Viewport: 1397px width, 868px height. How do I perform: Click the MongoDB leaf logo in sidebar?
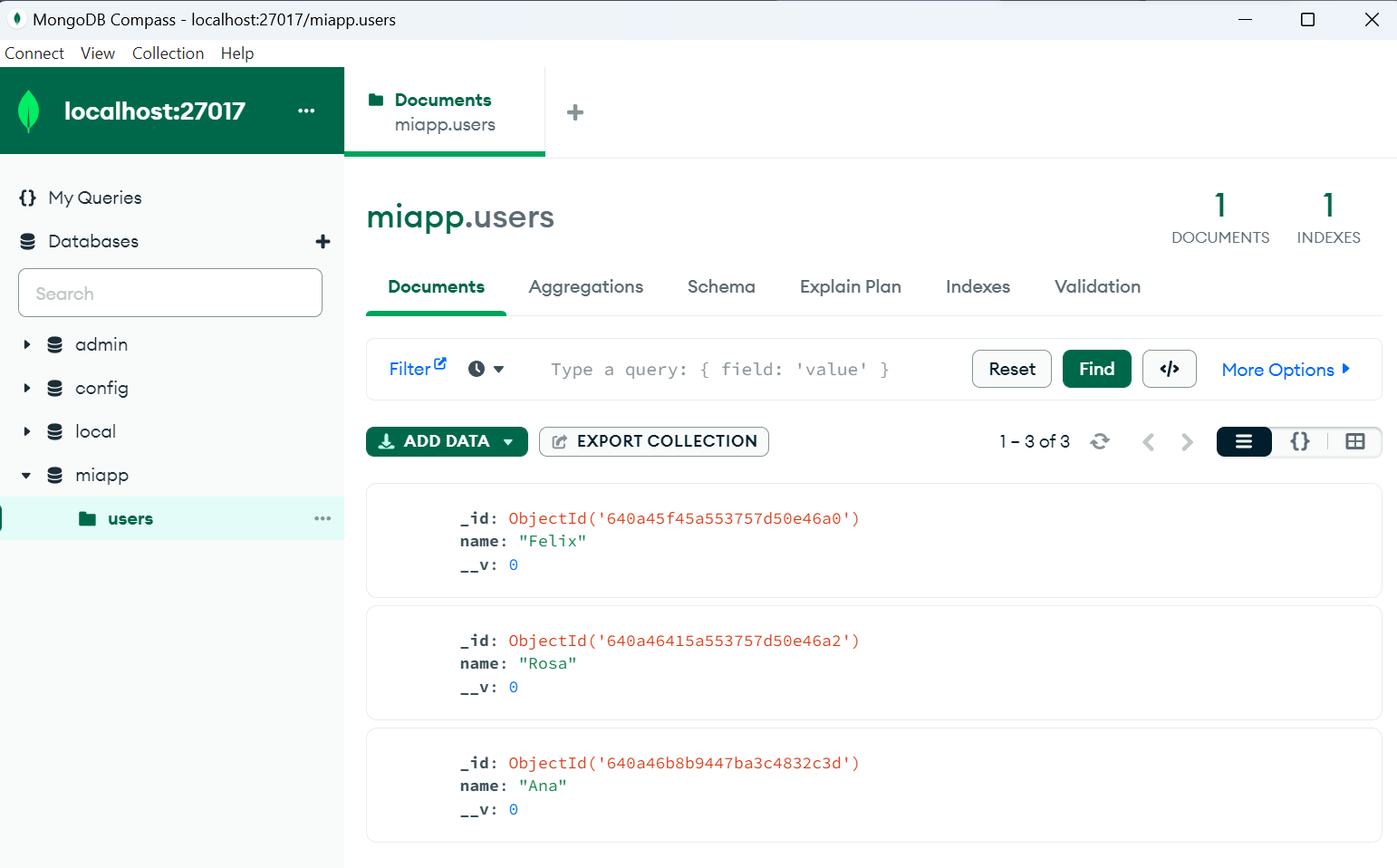click(x=29, y=111)
